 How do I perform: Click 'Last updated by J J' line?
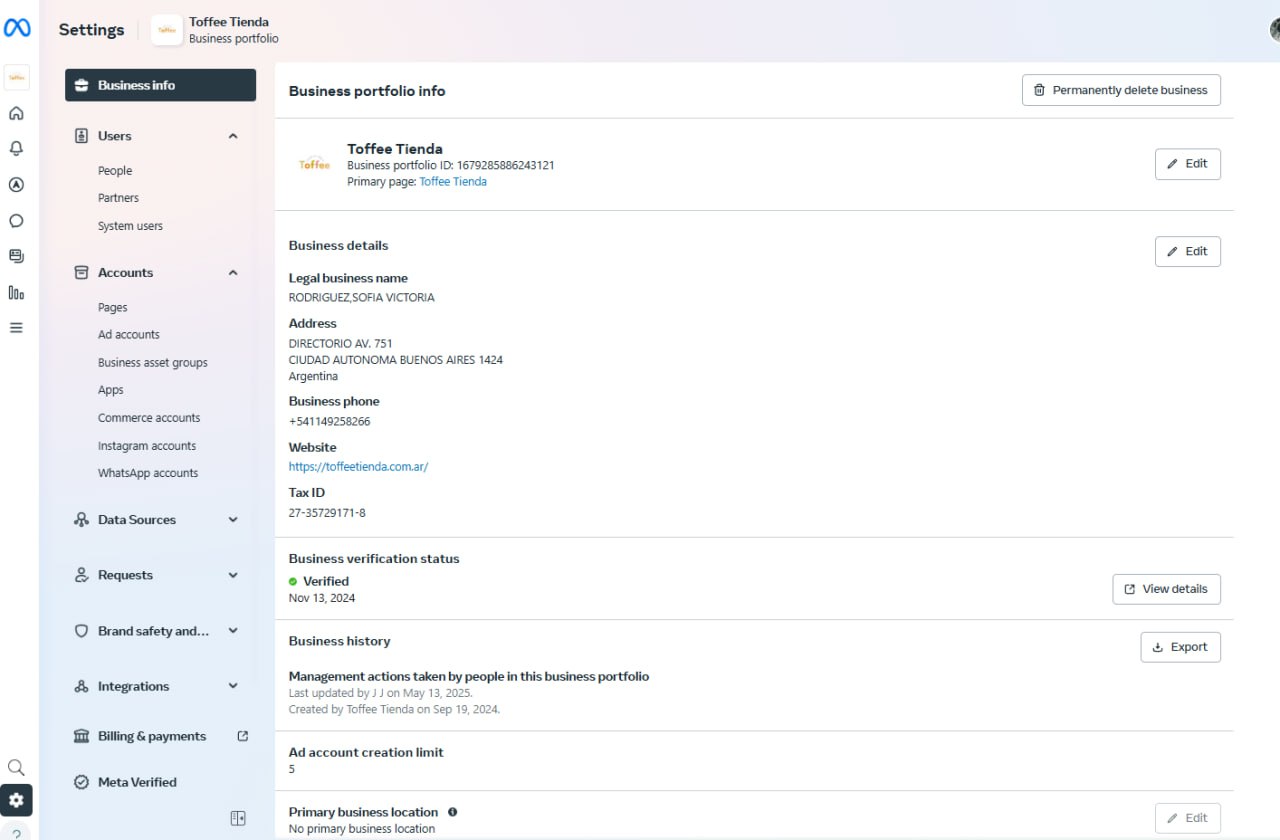[x=381, y=693]
